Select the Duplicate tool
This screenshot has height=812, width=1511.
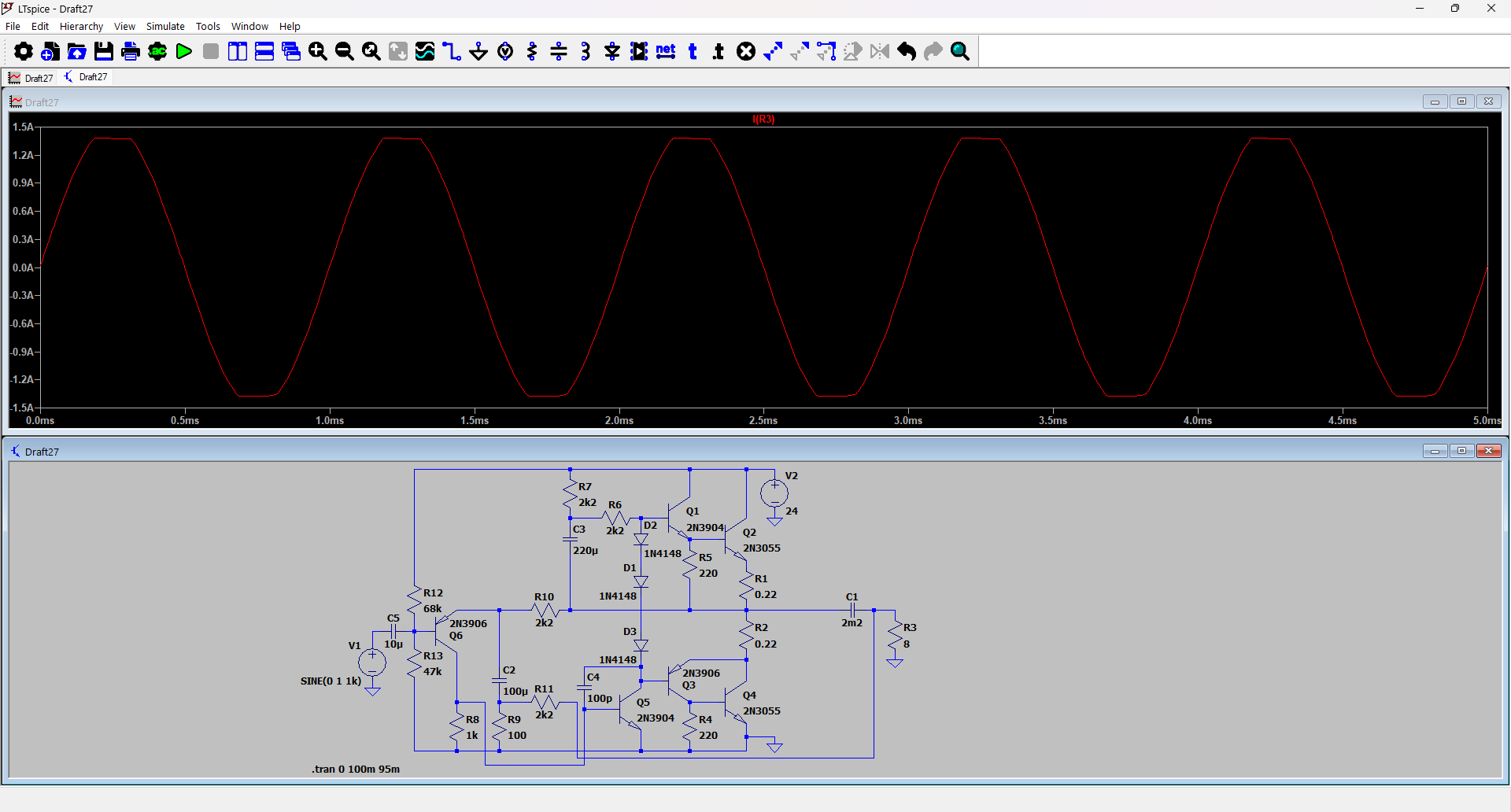click(x=773, y=52)
